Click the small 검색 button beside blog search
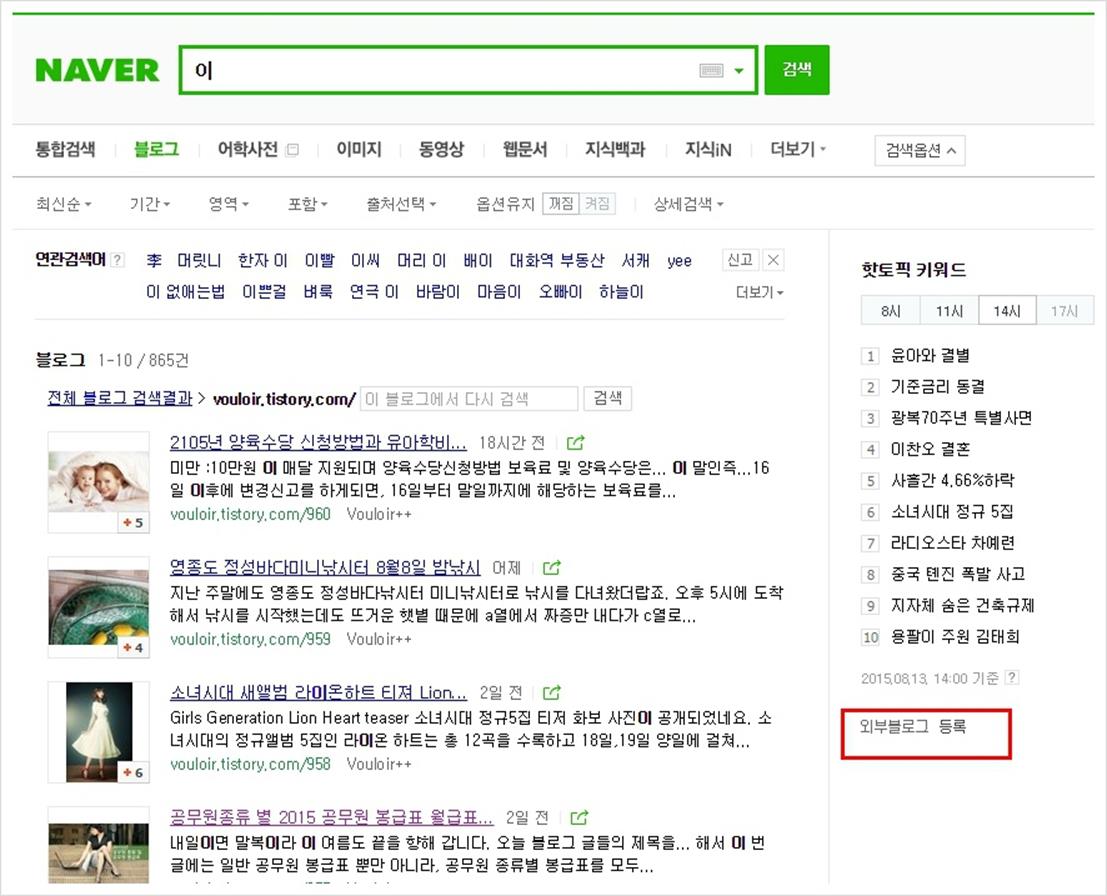 click(x=607, y=398)
